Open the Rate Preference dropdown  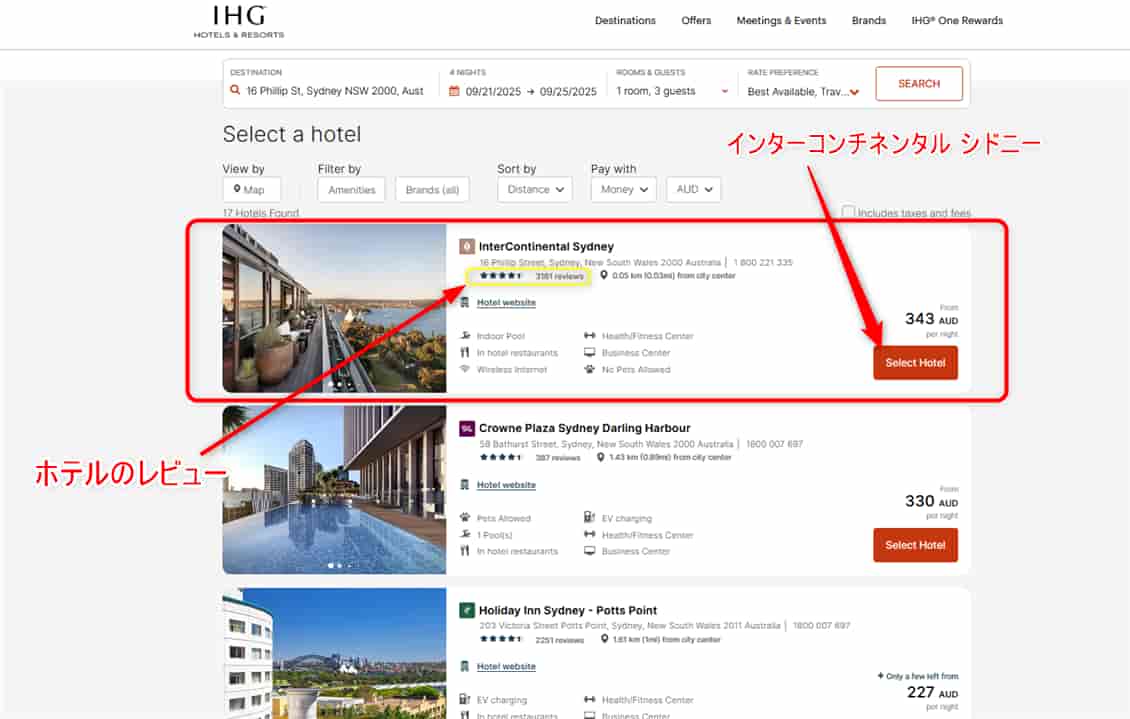[x=804, y=91]
